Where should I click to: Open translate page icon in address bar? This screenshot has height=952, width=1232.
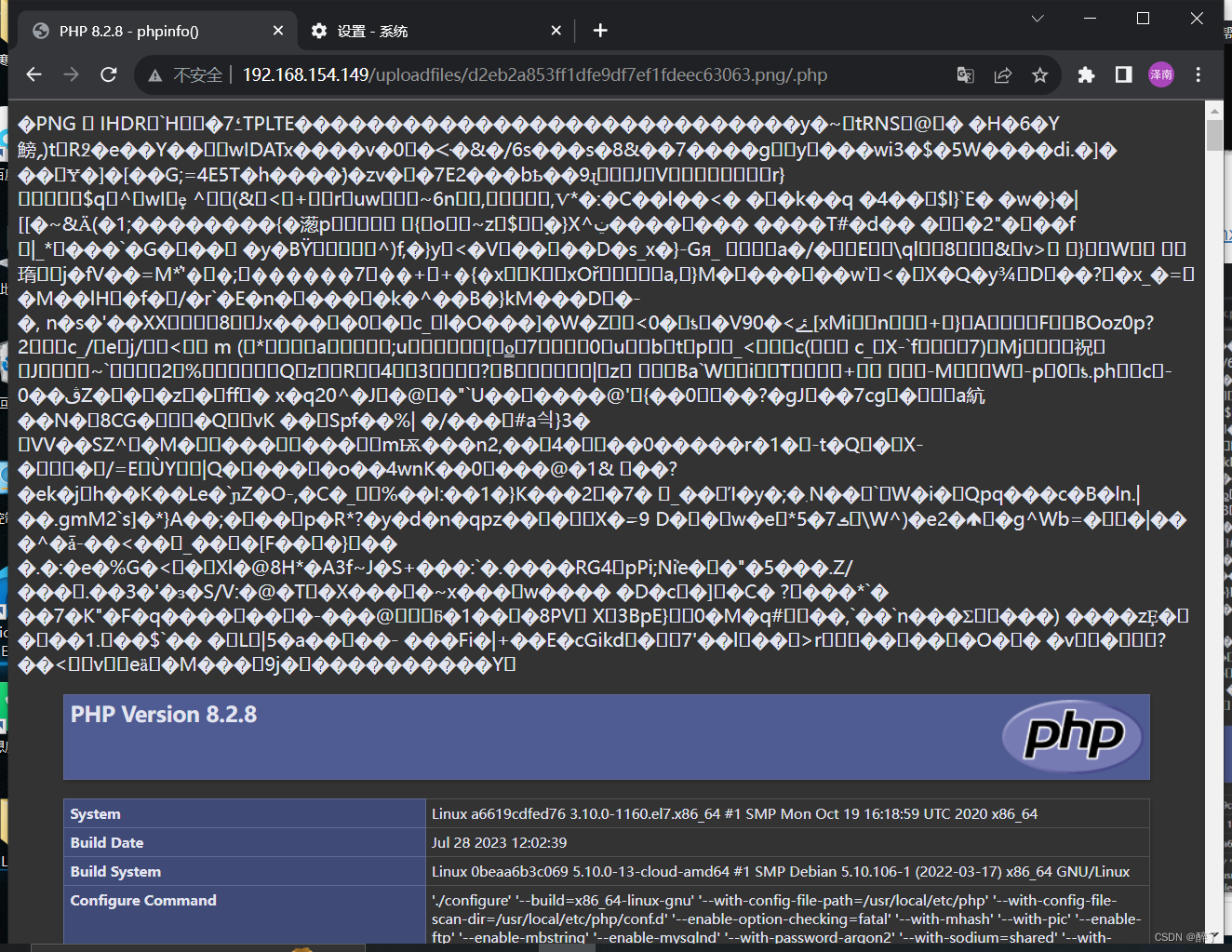tap(966, 75)
